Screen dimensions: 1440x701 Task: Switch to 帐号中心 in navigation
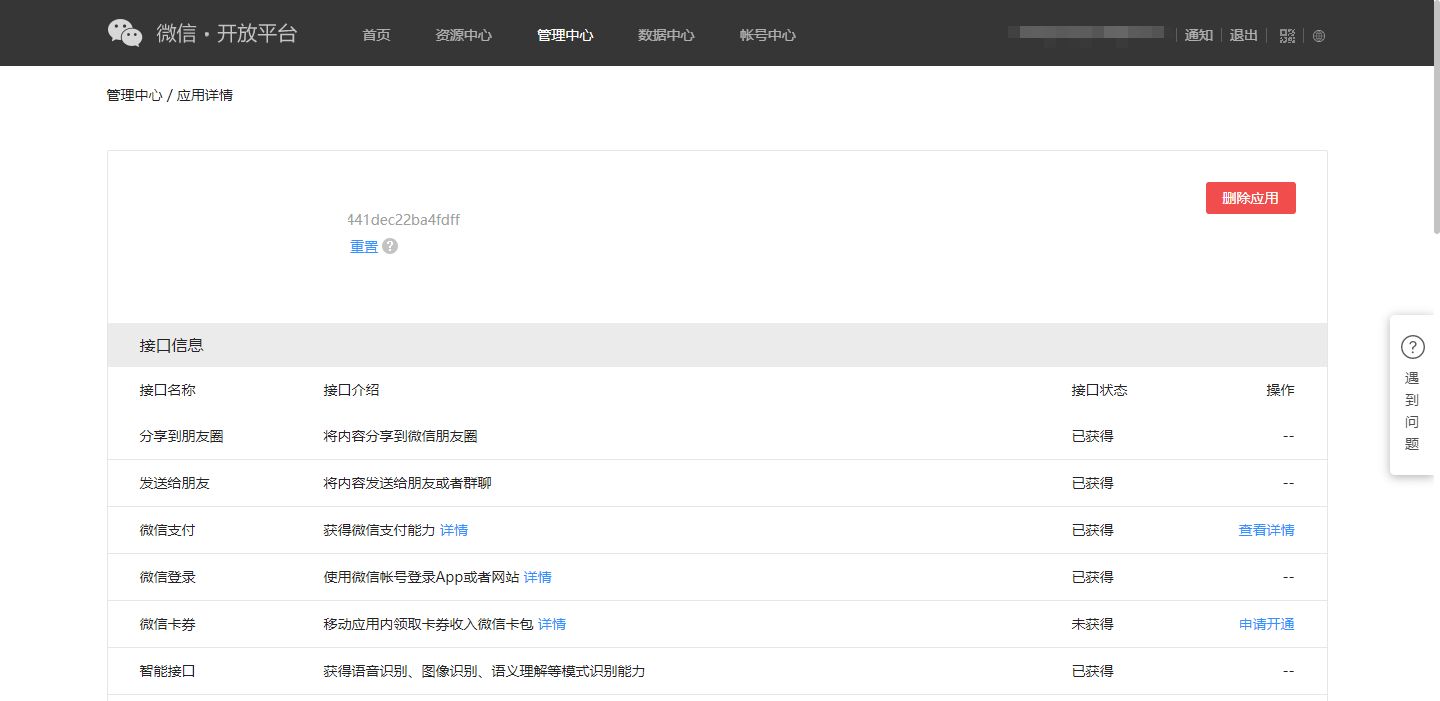pos(767,35)
